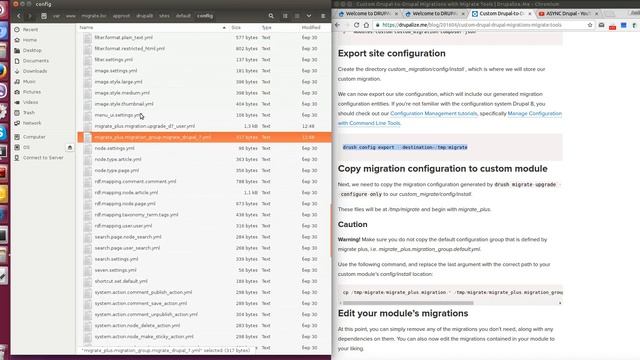Image resolution: width=640 pixels, height=360 pixels.
Task: Close the ASYNC Drupal YouTube tab
Action: 596,13
